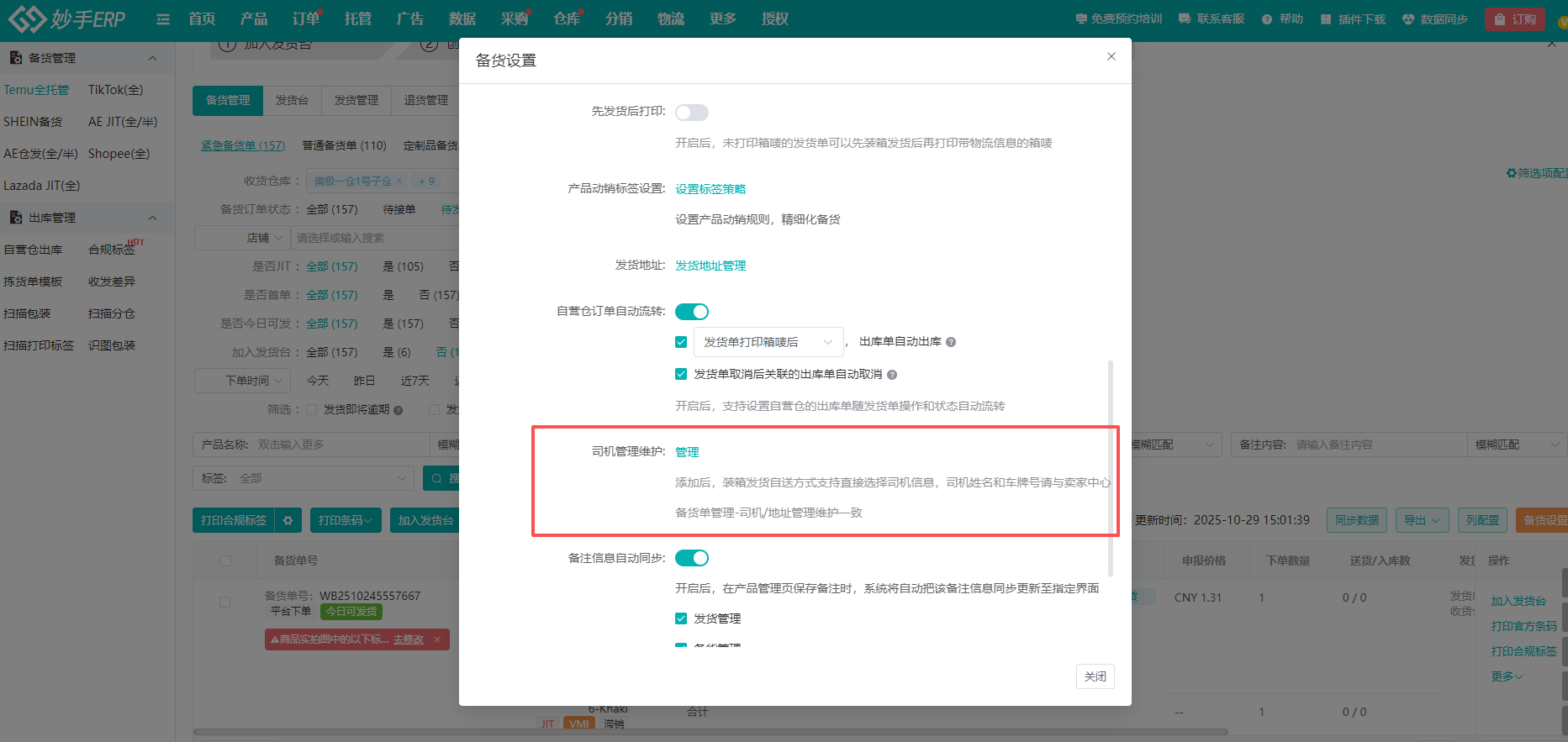Screen dimensions: 1568x742
Task: Uncheck the 发货单打印箱唛后 checkbox
Action: (681, 342)
